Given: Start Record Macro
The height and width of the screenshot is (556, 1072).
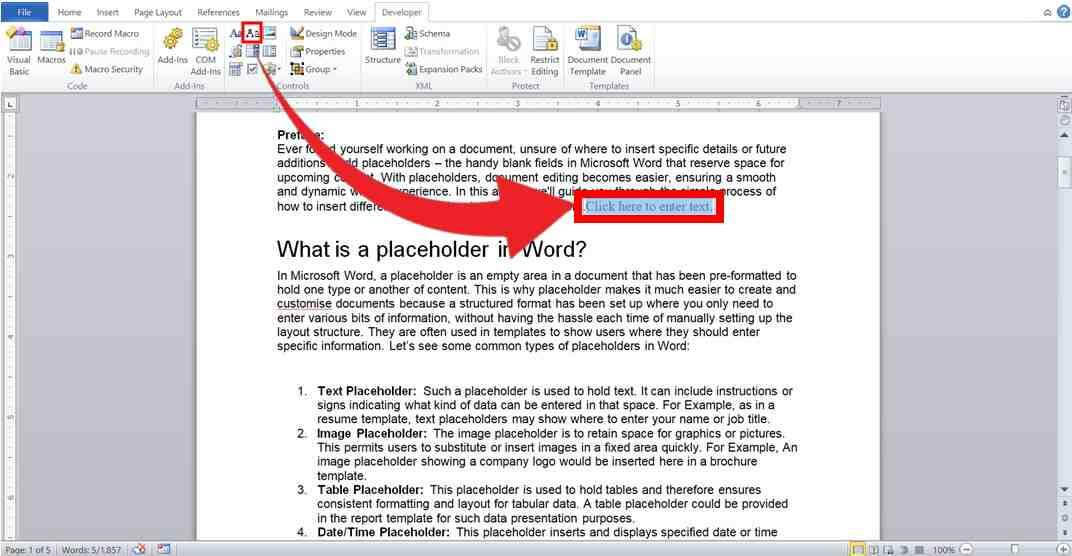Looking at the screenshot, I should coord(105,34).
